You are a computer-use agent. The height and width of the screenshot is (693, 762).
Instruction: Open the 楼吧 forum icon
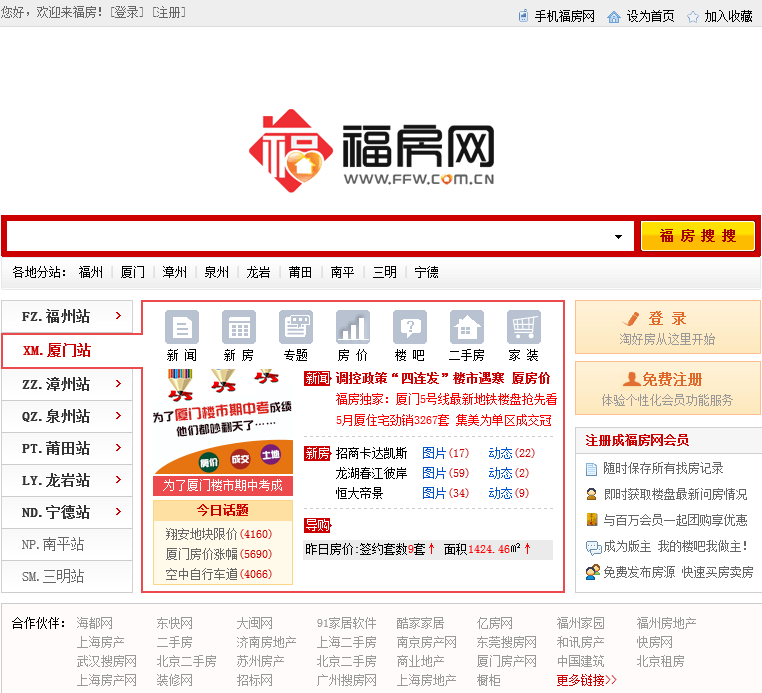(410, 327)
